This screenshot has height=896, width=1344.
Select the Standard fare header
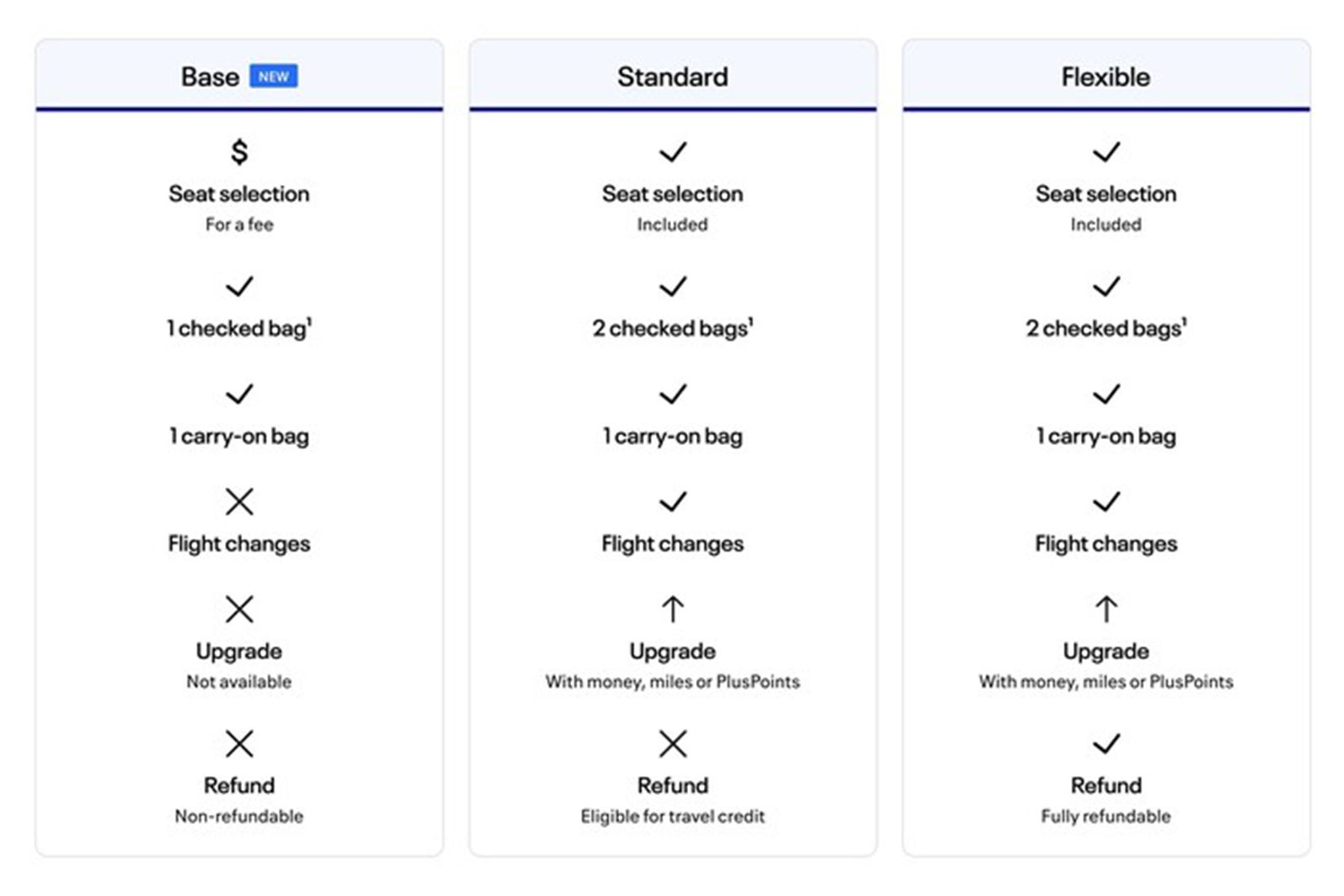[673, 76]
